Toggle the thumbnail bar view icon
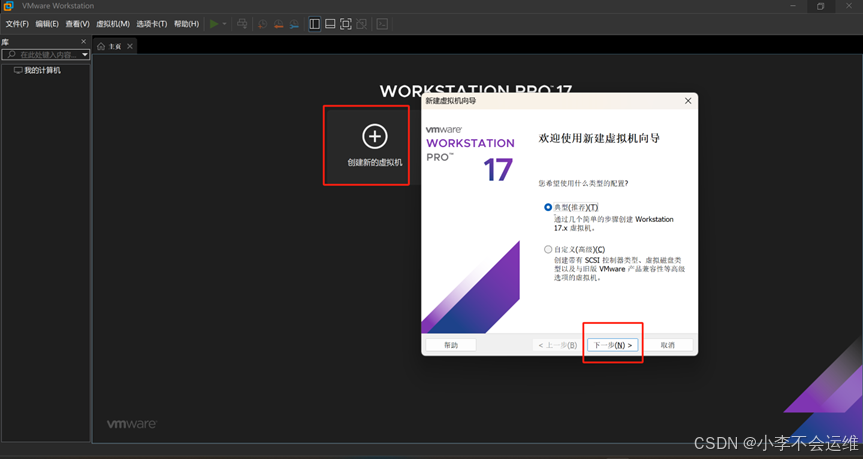Viewport: 863px width, 459px height. pyautogui.click(x=330, y=24)
